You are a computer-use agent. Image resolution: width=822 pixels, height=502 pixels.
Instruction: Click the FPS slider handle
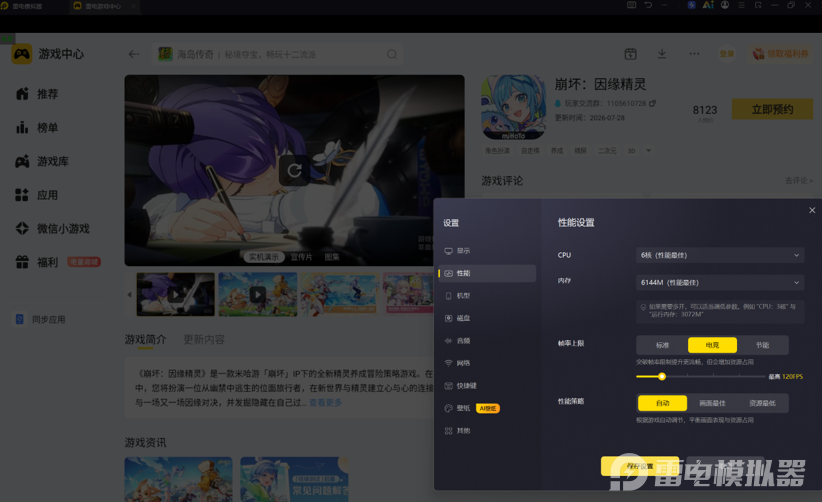[662, 376]
